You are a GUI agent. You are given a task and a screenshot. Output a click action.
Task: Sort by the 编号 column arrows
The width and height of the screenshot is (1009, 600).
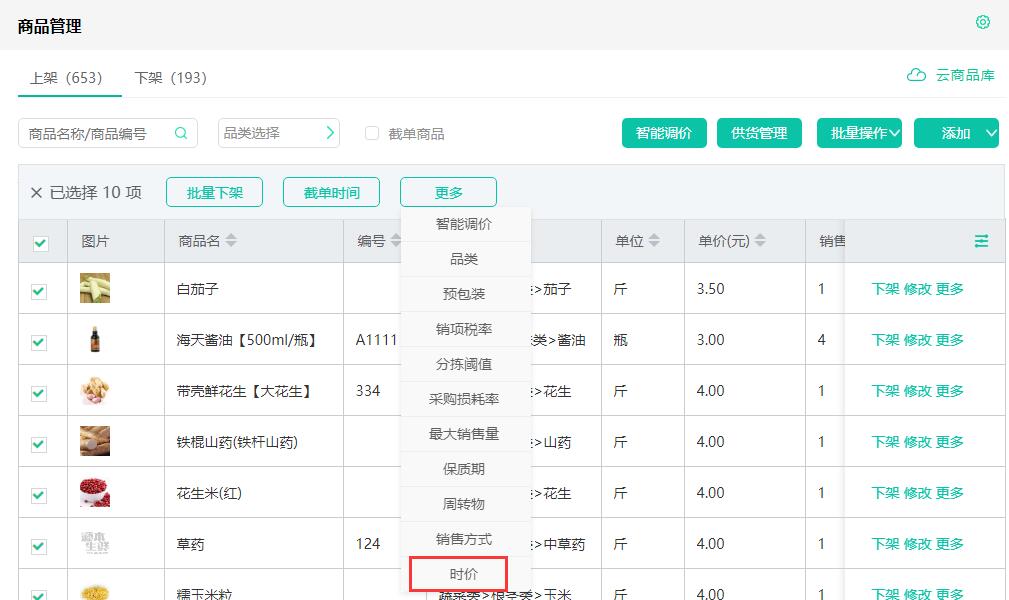pyautogui.click(x=394, y=240)
